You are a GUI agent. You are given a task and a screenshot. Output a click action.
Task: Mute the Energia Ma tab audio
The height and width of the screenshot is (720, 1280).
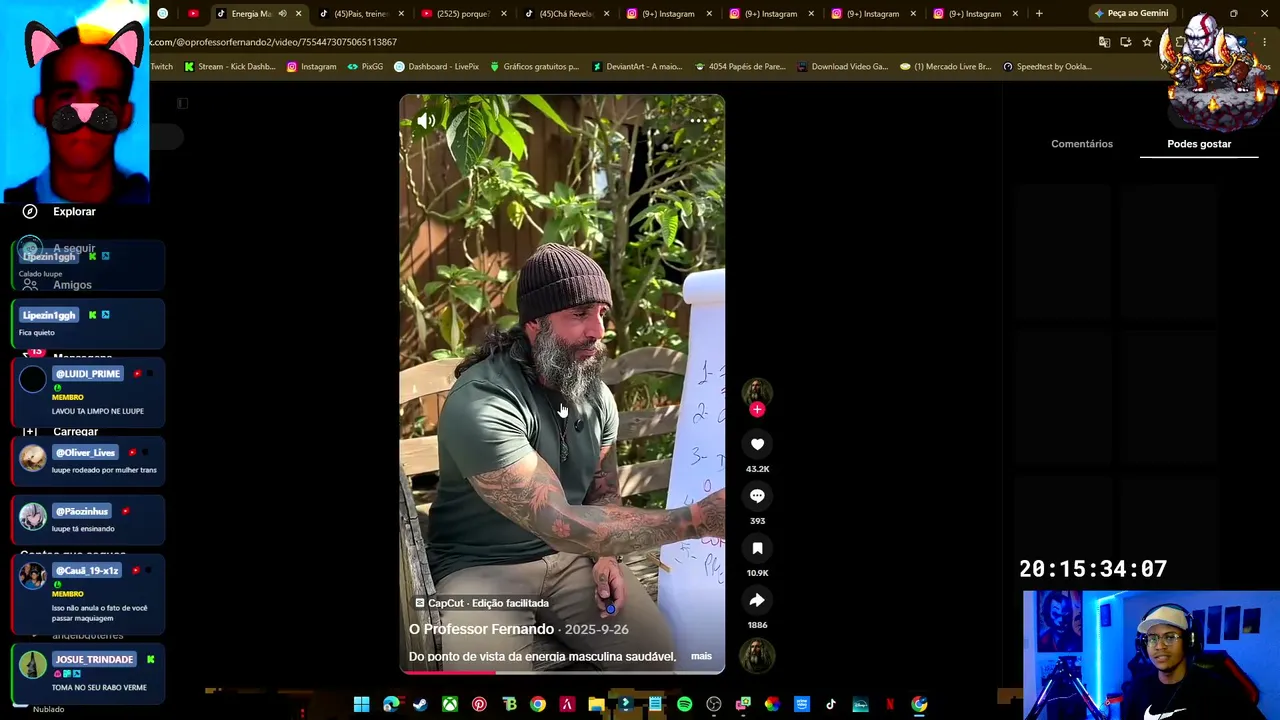coord(282,14)
